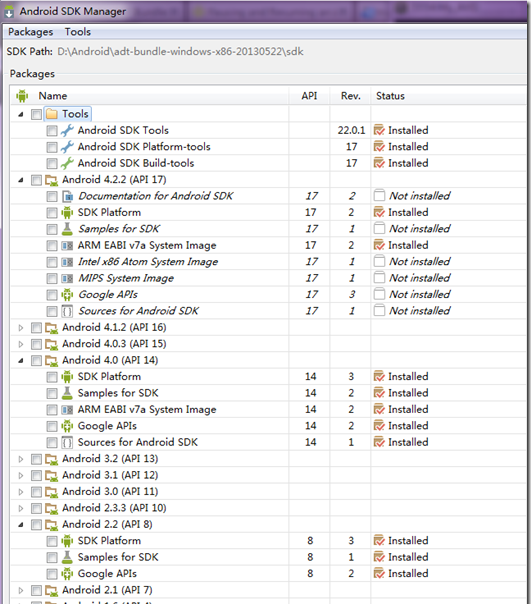Click the Documentation for Android SDK icon
This screenshot has width=531, height=604.
[67, 196]
